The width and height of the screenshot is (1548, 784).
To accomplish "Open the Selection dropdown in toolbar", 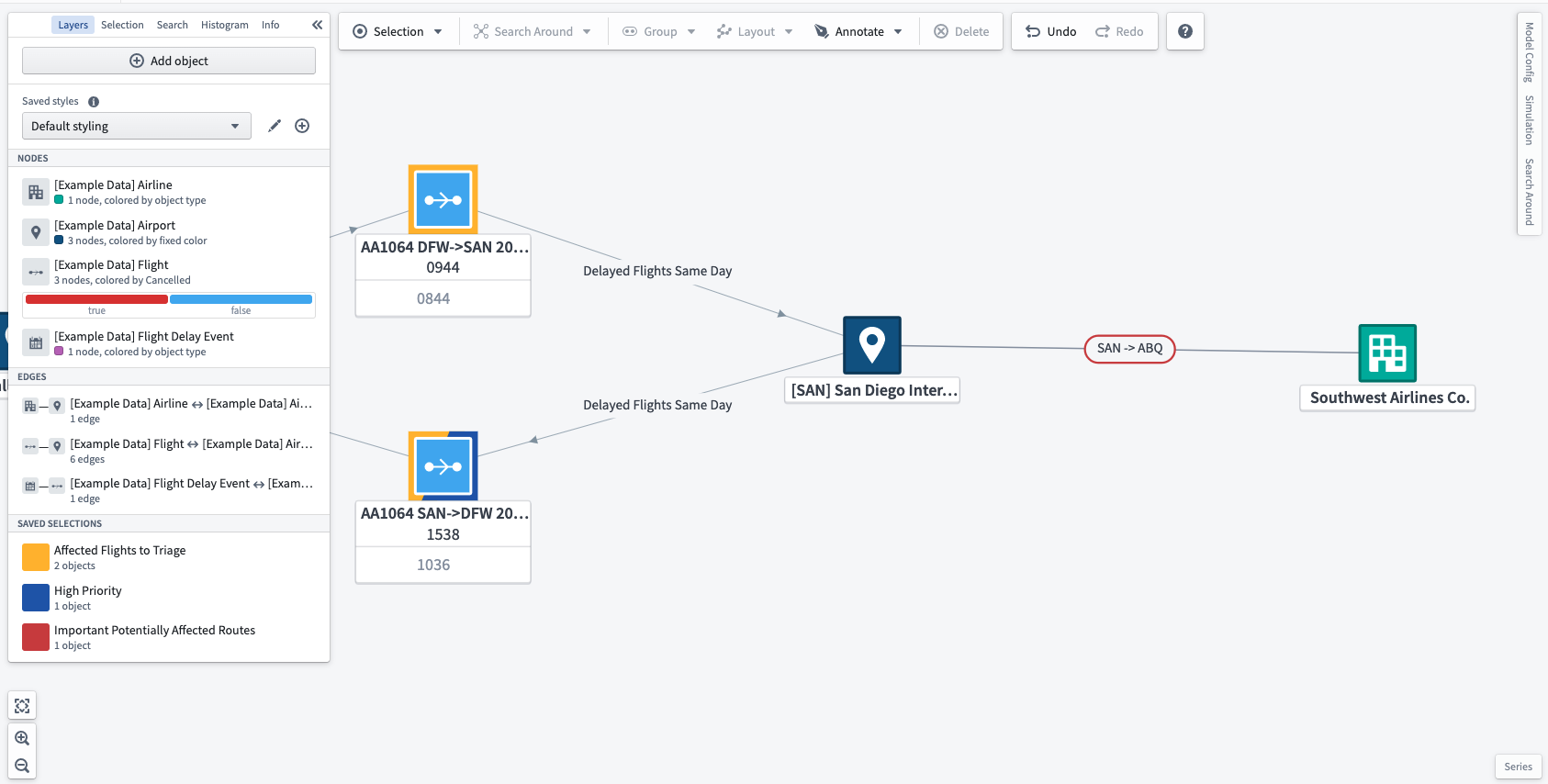I will pyautogui.click(x=398, y=31).
